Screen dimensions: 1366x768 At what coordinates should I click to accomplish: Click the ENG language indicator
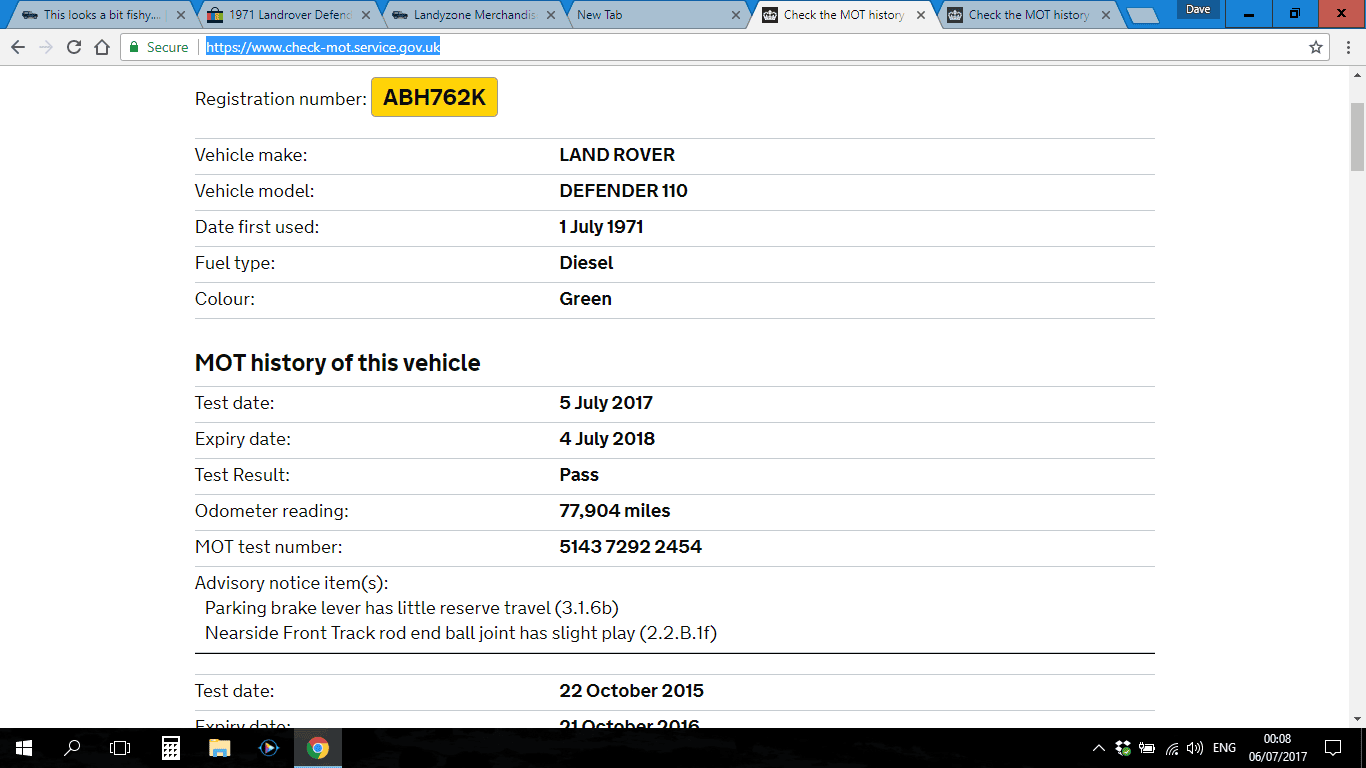point(1224,748)
